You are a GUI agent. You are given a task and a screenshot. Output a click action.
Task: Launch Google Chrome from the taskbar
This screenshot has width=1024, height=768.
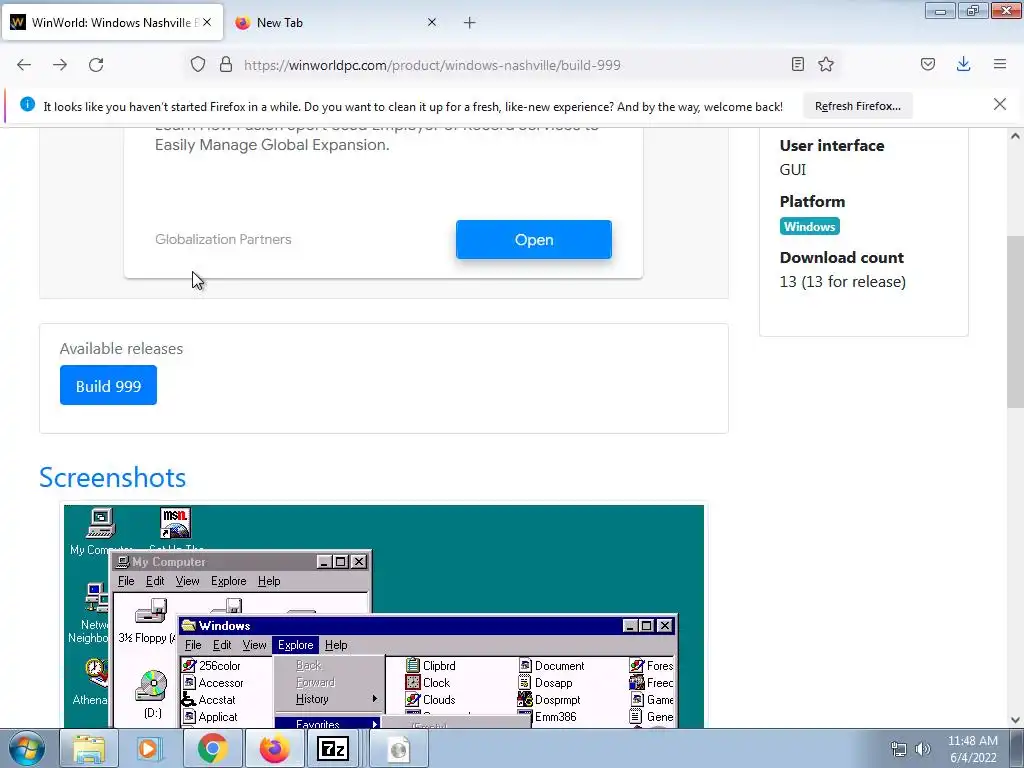click(212, 749)
